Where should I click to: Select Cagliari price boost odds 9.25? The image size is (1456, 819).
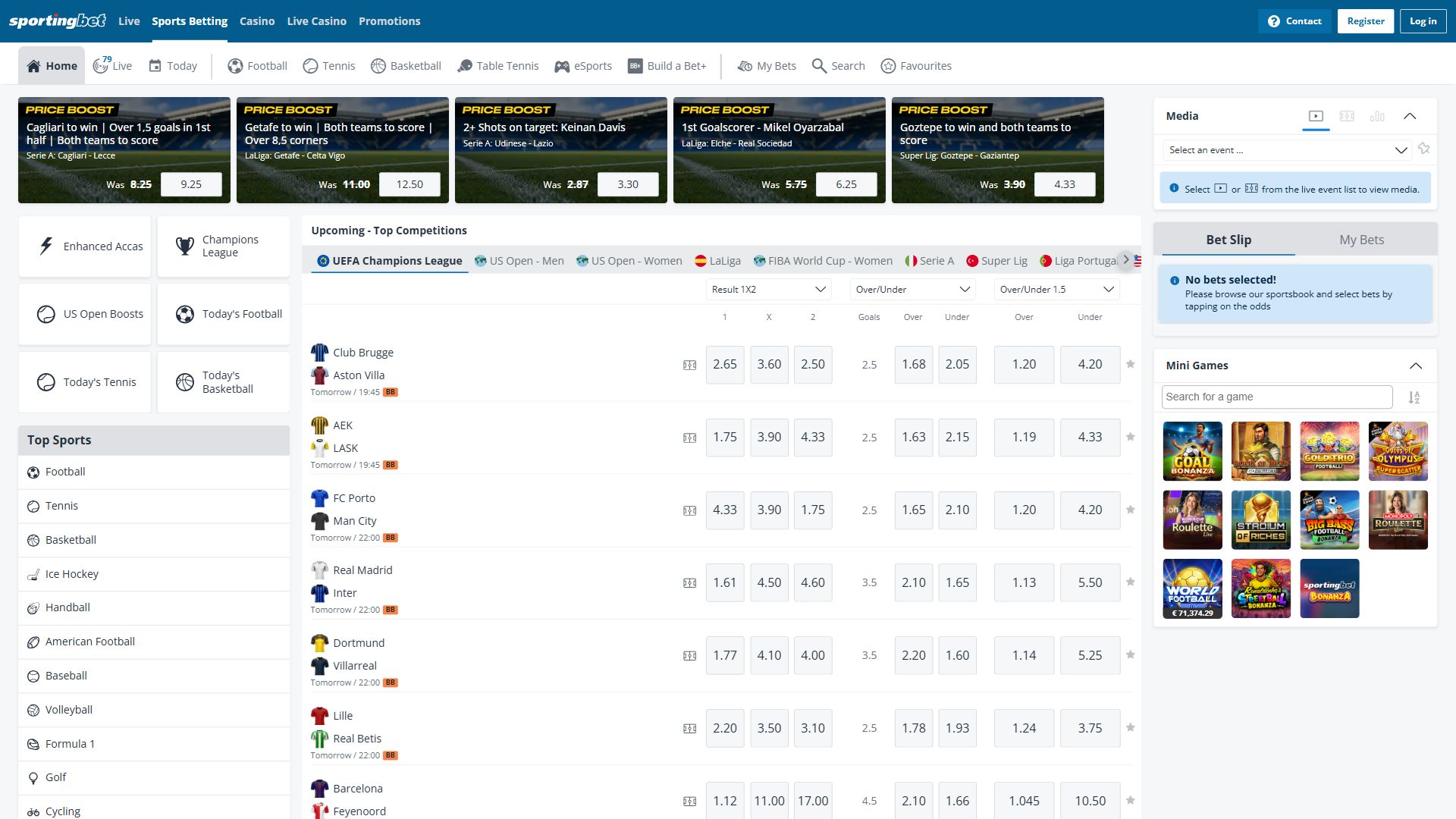[x=191, y=184]
